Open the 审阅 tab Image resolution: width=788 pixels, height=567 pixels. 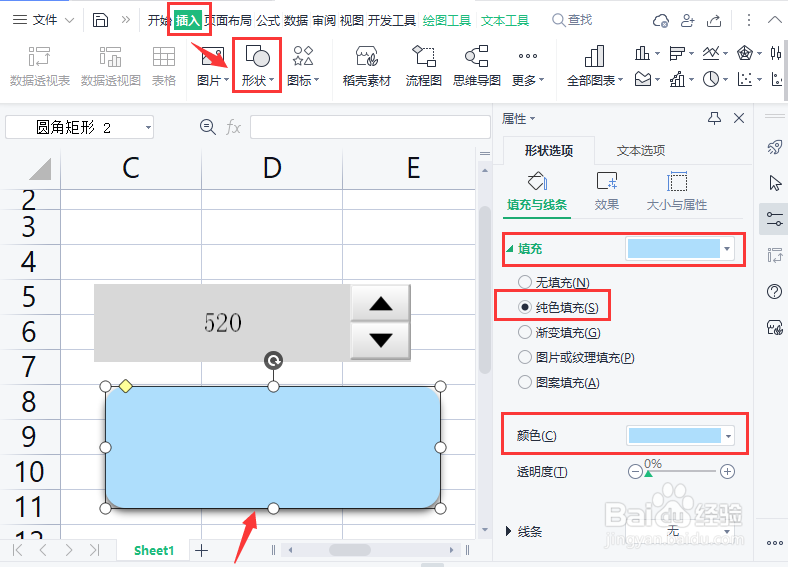pos(324,21)
